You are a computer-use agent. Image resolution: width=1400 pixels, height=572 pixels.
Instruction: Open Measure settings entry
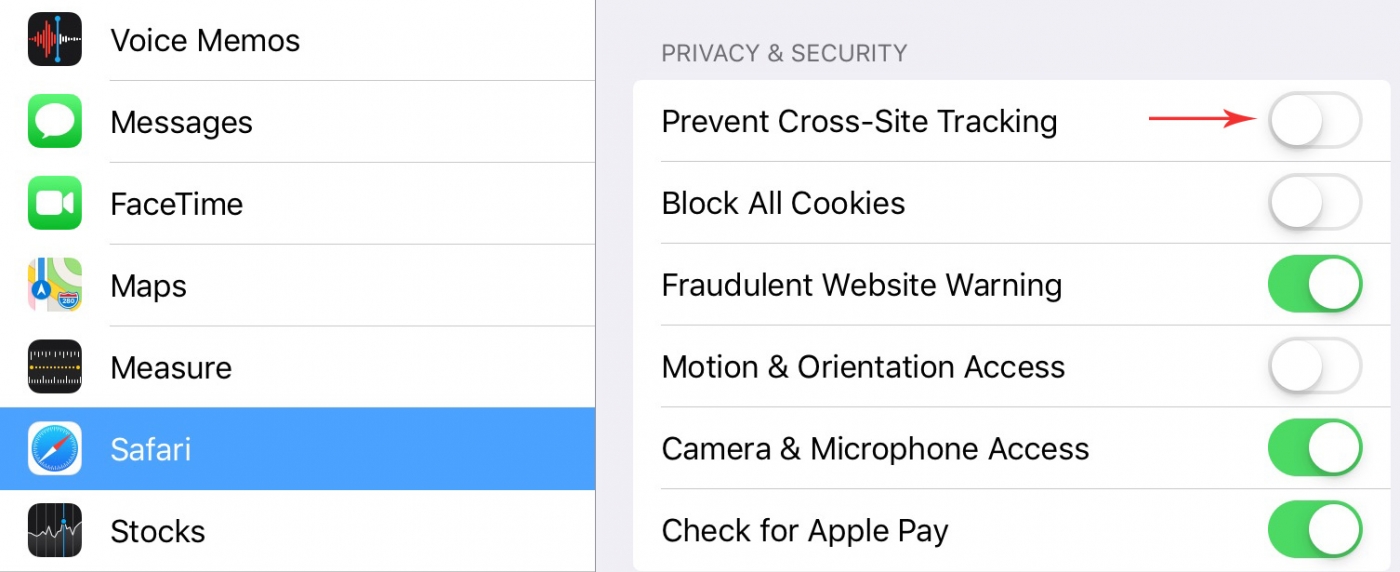coord(298,367)
